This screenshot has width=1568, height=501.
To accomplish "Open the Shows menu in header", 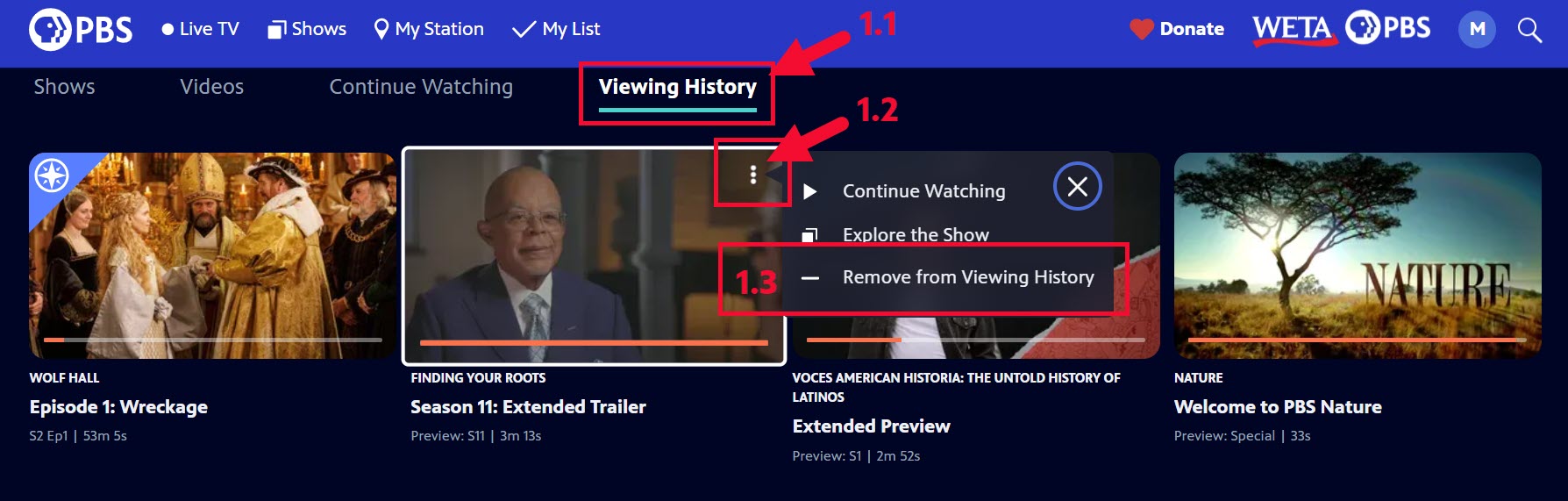I will click(x=307, y=29).
